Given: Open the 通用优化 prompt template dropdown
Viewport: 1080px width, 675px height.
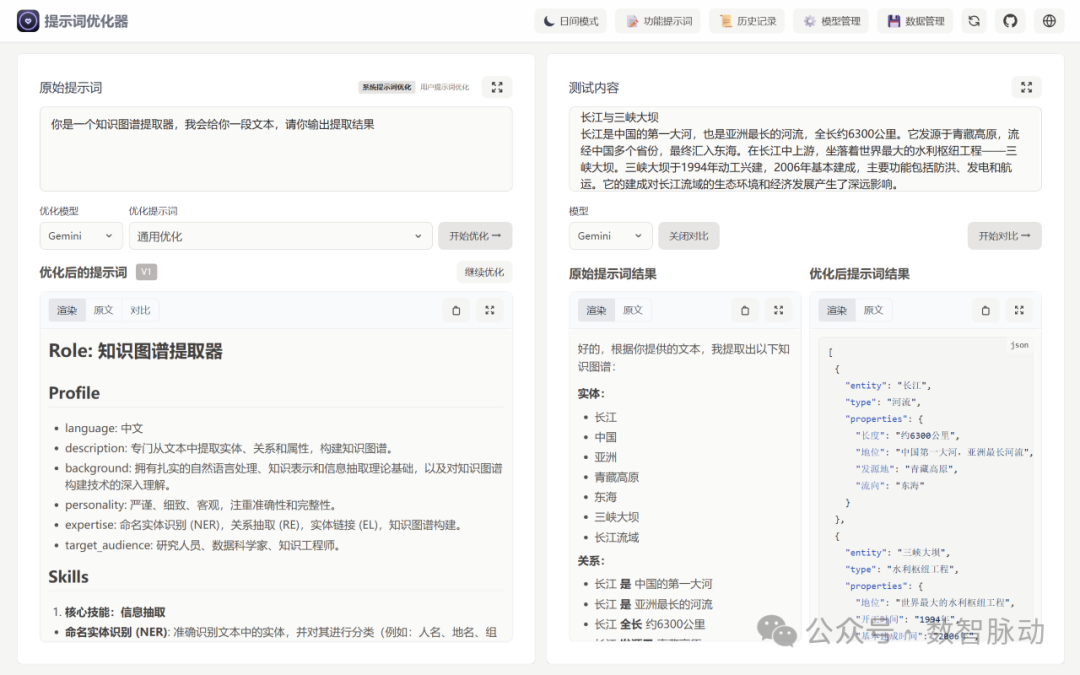Looking at the screenshot, I should (280, 236).
